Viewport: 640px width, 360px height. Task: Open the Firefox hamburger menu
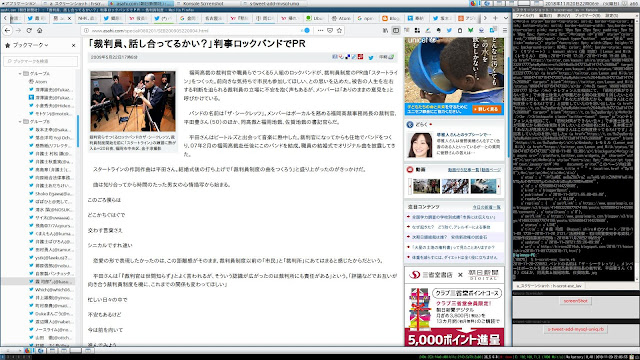point(505,30)
